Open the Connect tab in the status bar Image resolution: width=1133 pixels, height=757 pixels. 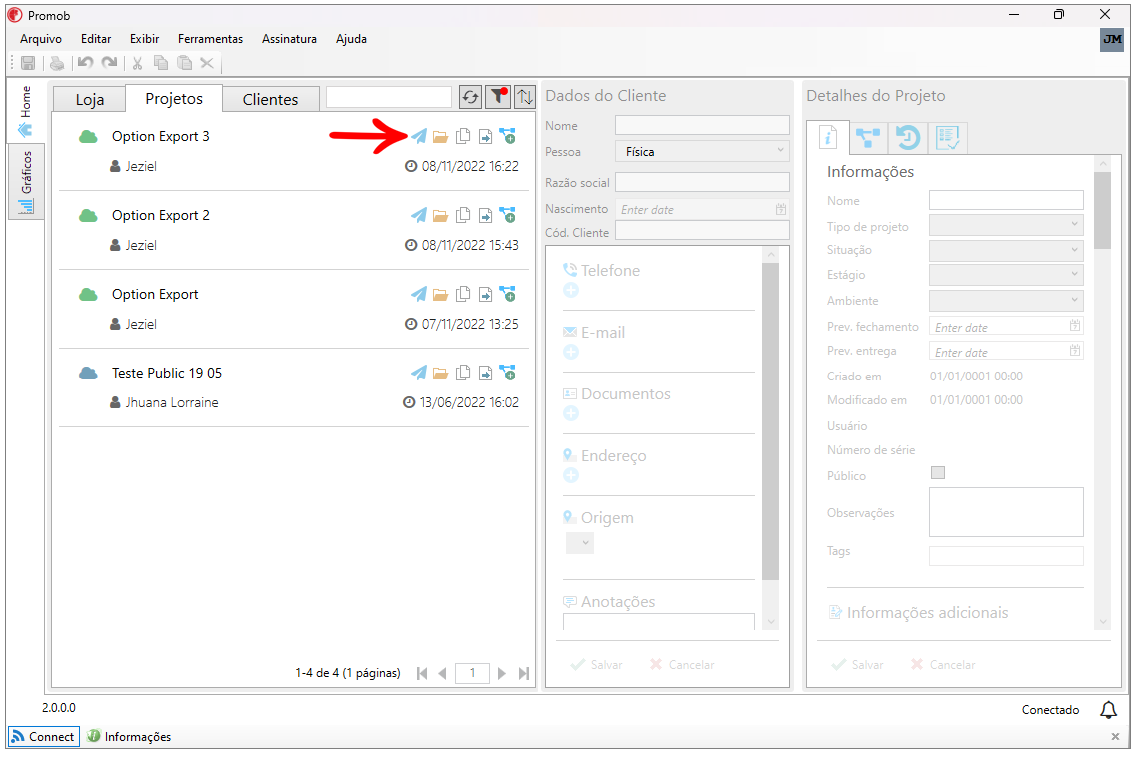pos(44,737)
